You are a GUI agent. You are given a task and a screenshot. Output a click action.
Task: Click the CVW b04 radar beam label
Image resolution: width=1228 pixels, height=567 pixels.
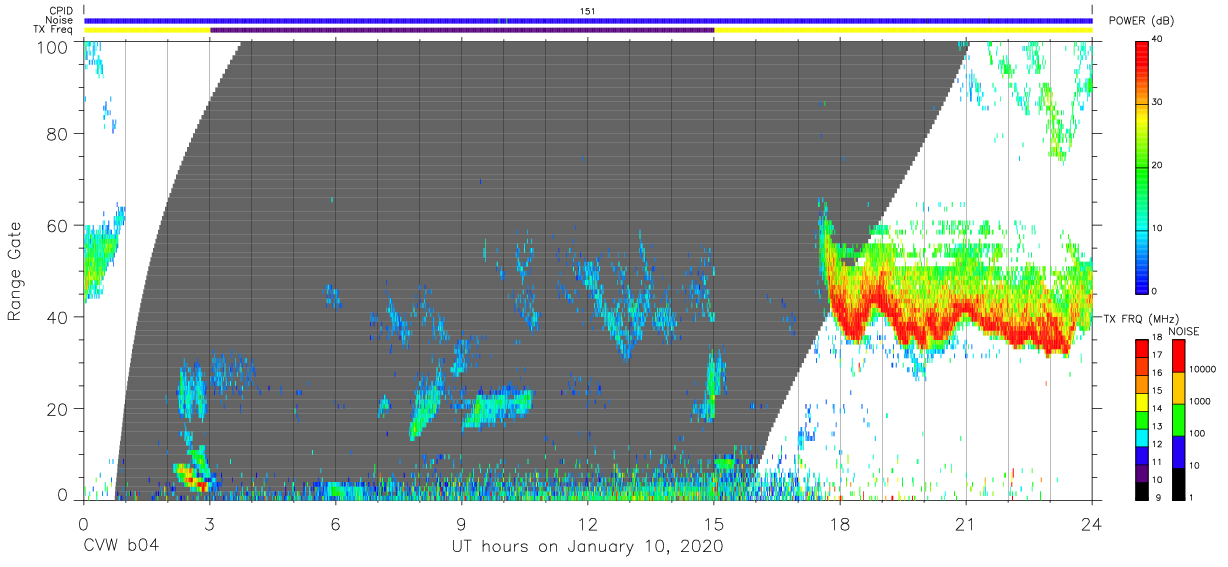(120, 546)
